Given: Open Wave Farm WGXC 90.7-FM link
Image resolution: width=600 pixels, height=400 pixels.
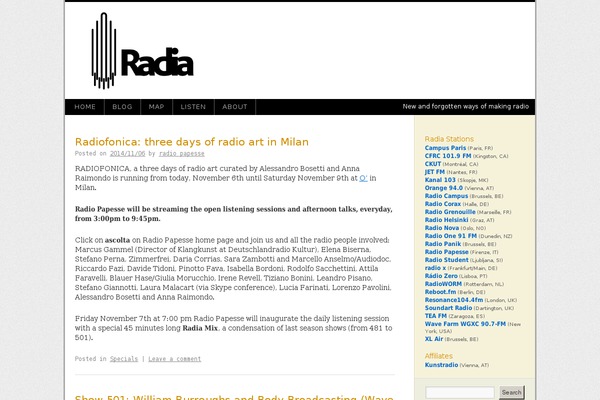Looking at the screenshot, I should (465, 324).
